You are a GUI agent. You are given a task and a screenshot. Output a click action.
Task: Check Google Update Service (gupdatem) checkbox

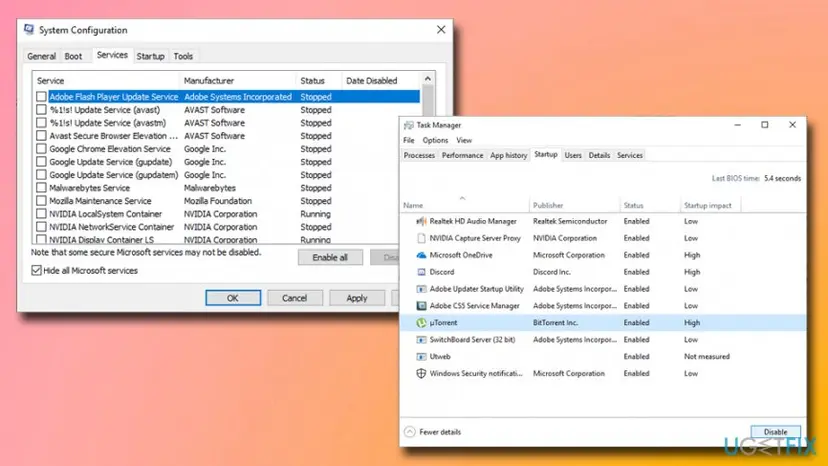(x=41, y=175)
